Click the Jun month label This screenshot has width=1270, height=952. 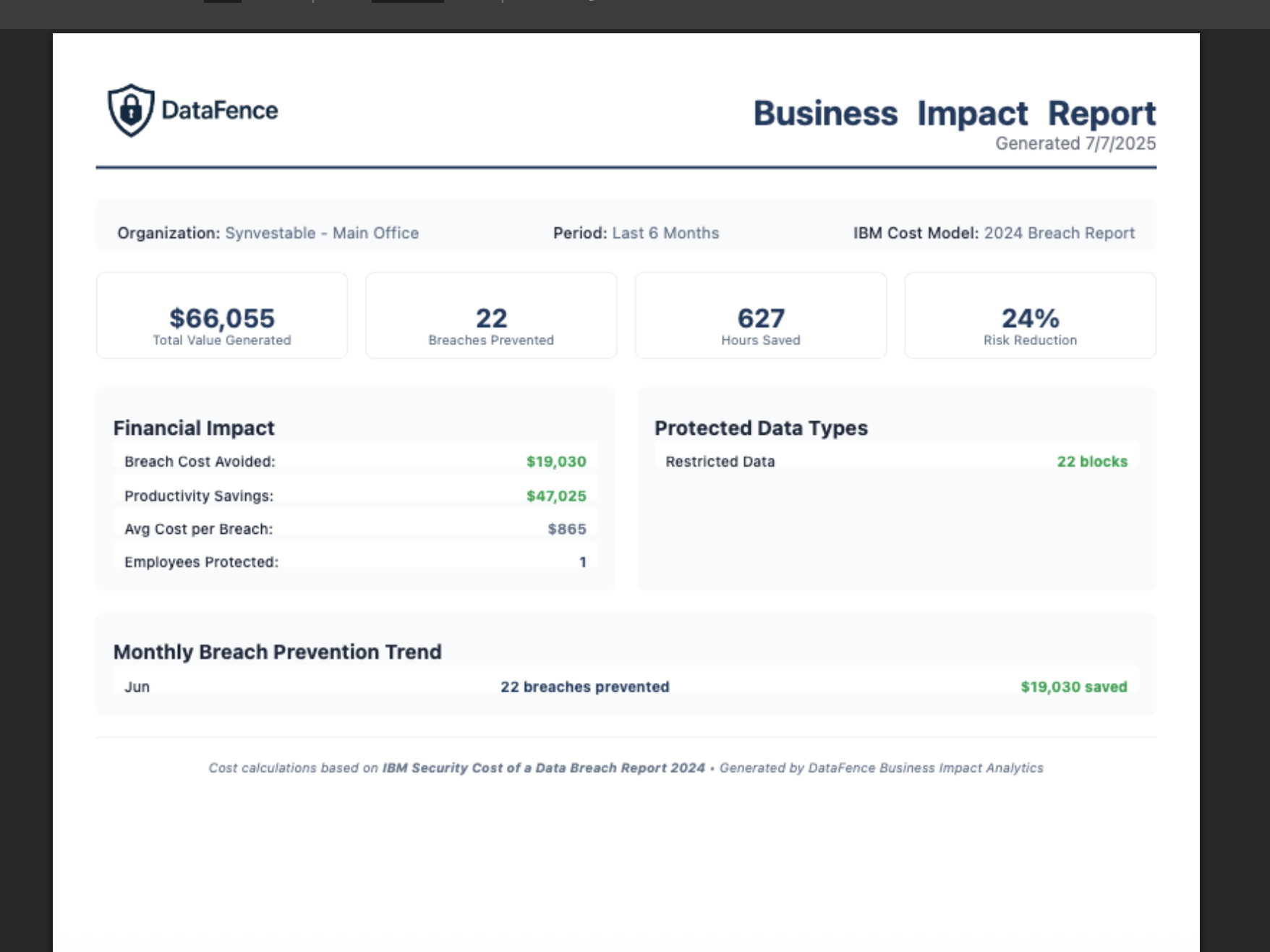[137, 687]
